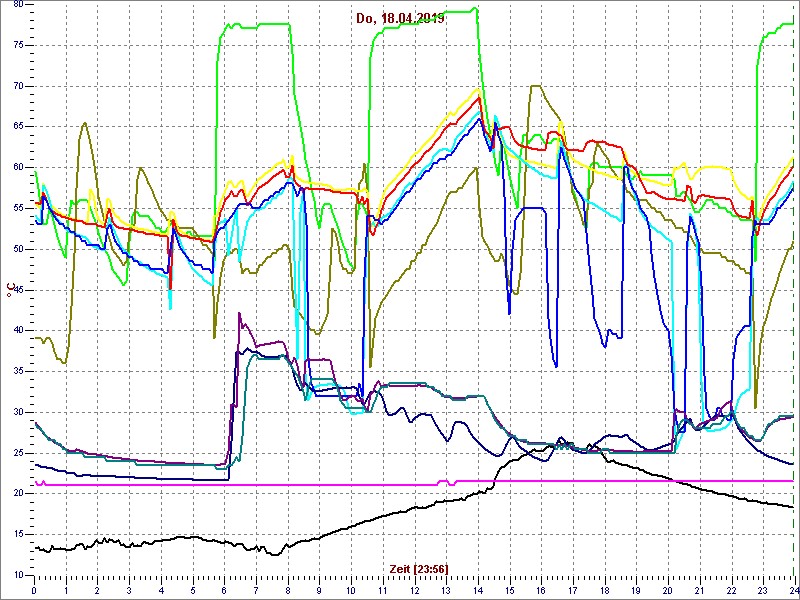Select the 35 label on the temperature axis
Viewport: 800px width, 600px height.
tap(18, 371)
